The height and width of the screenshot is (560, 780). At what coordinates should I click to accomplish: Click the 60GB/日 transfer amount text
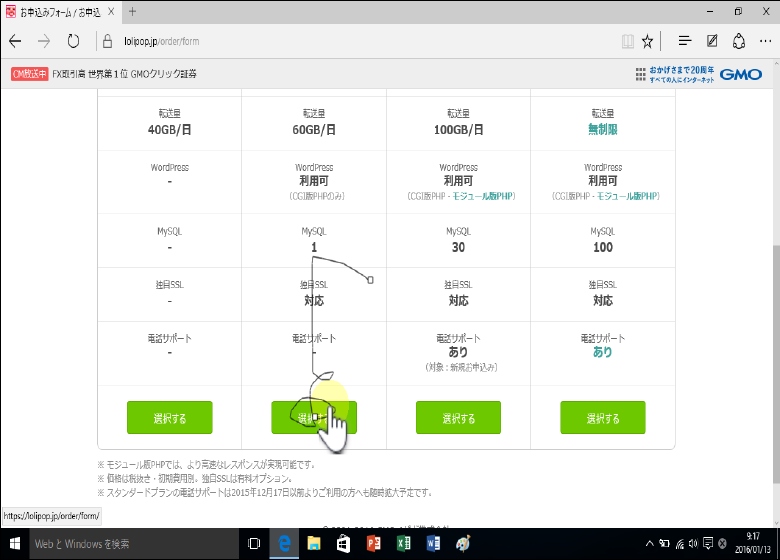click(314, 130)
